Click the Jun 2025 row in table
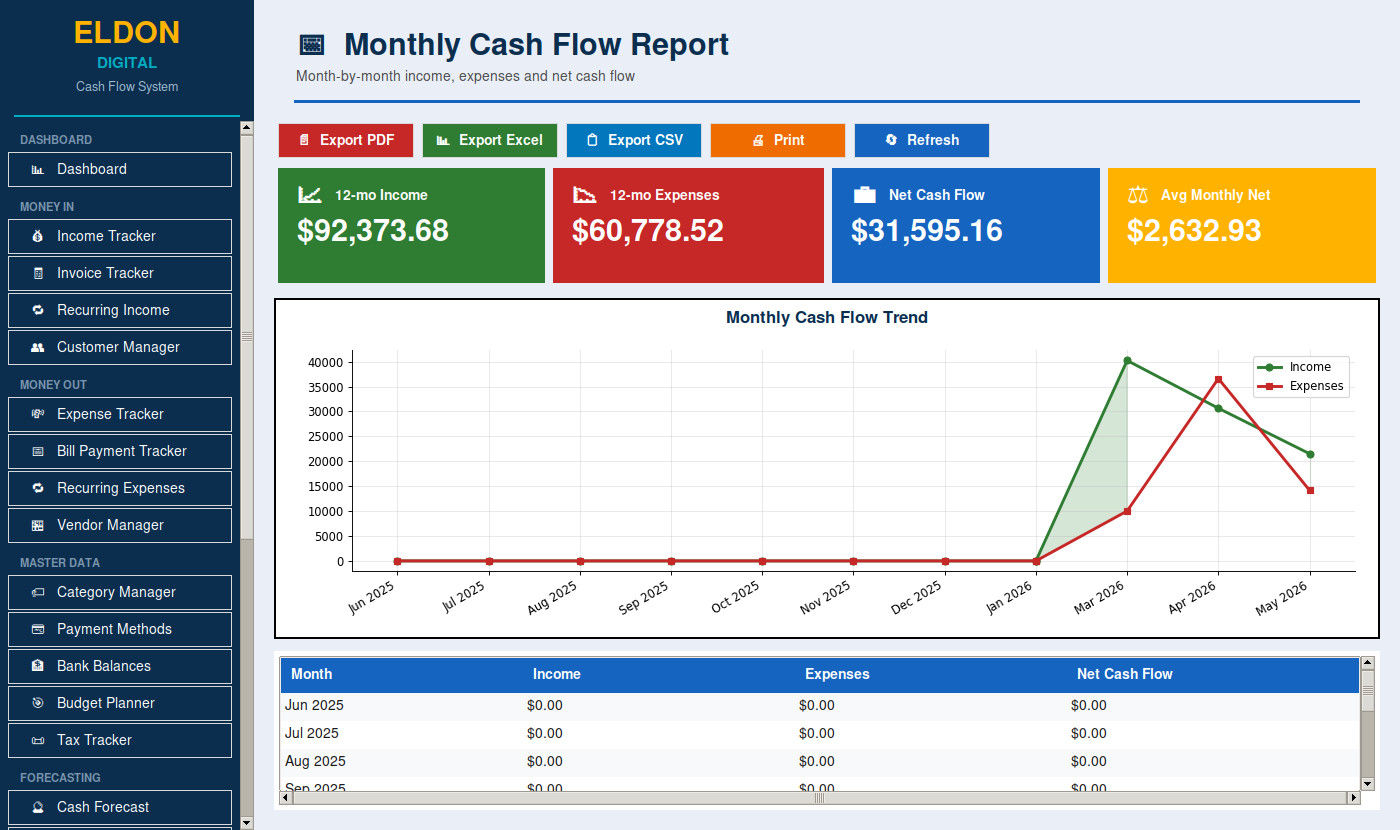1400x830 pixels. (x=820, y=706)
